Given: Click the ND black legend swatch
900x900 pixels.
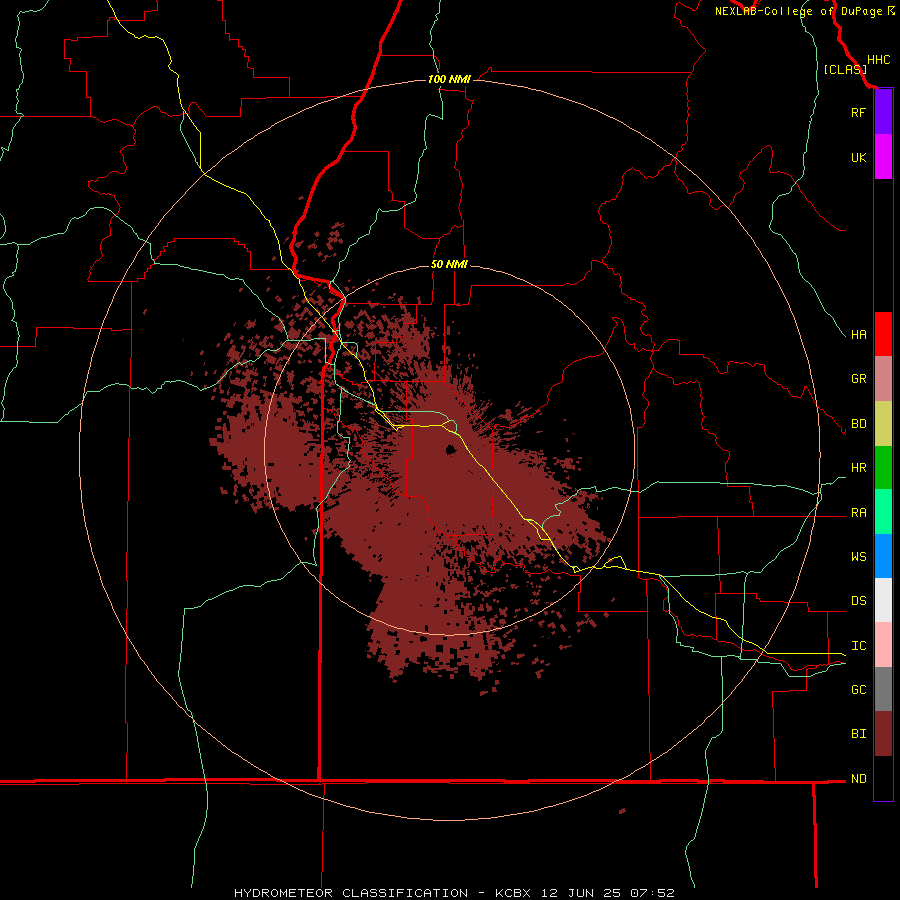Looking at the screenshot, I should (x=883, y=778).
